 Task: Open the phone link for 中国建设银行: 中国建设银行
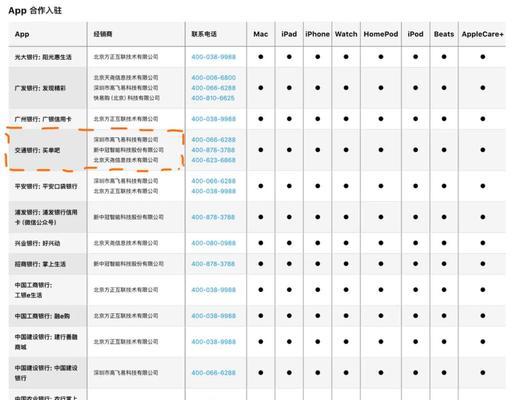click(x=213, y=373)
